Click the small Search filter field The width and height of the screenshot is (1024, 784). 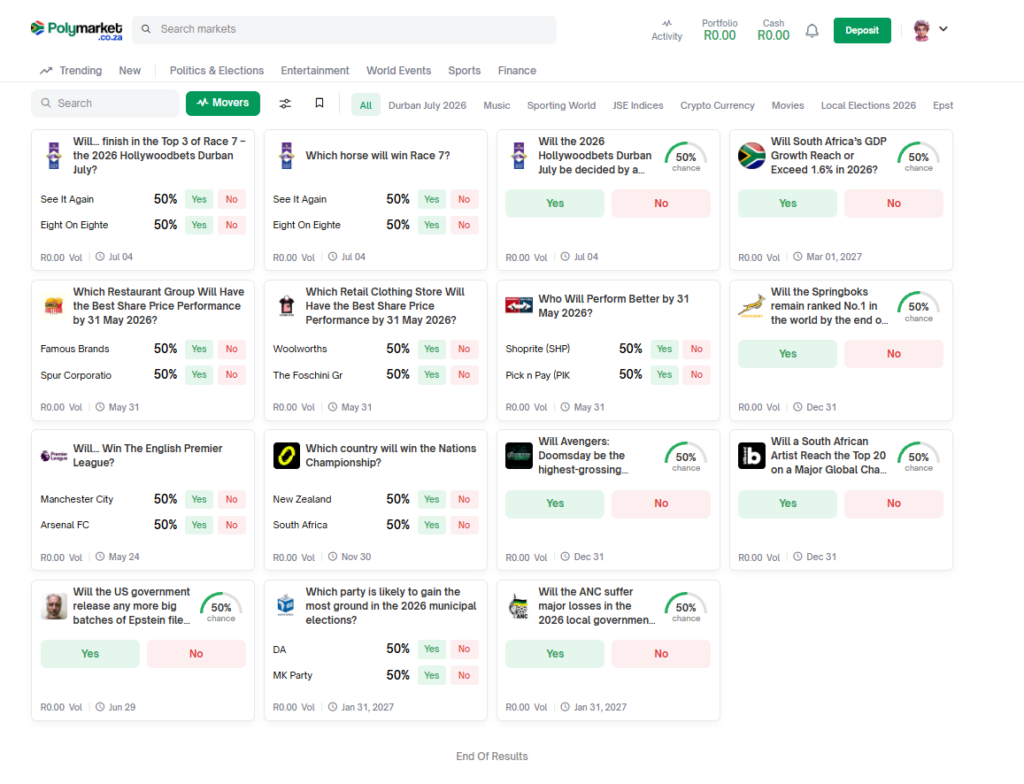pos(105,103)
